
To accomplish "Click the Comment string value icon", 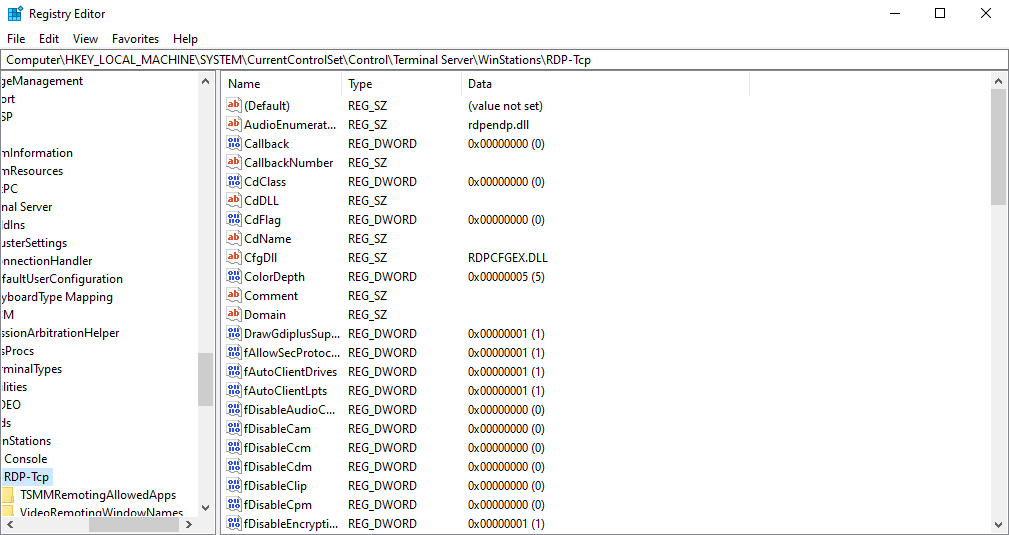I will [234, 296].
